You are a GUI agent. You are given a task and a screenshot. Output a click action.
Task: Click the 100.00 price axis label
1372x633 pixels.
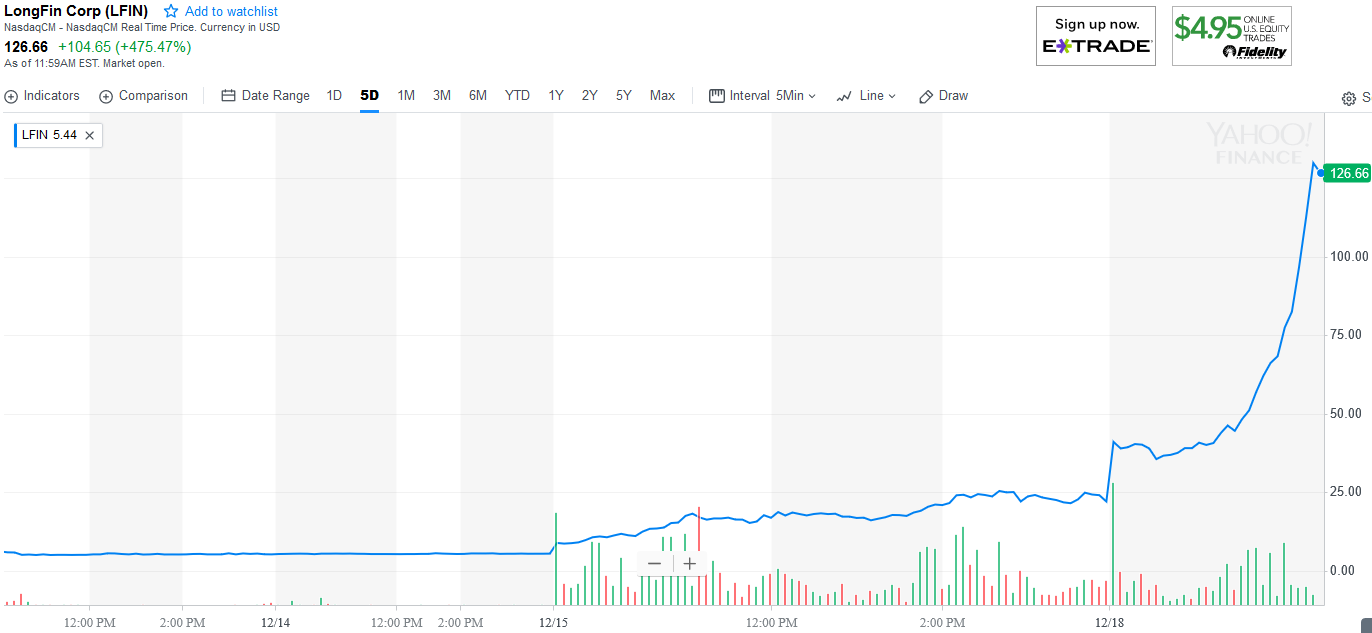[1348, 257]
